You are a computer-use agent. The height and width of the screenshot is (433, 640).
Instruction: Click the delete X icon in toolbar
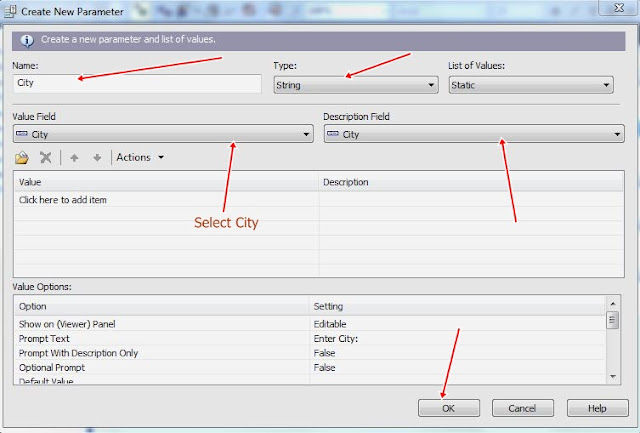tap(45, 158)
